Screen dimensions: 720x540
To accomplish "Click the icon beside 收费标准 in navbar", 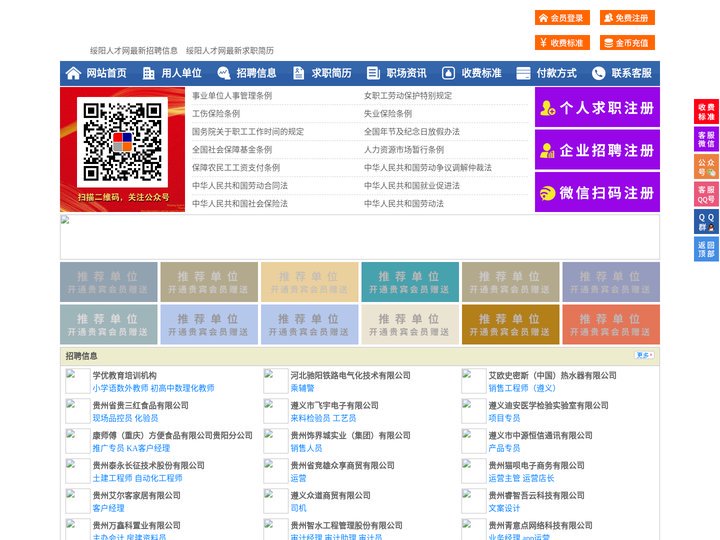I will (448, 73).
